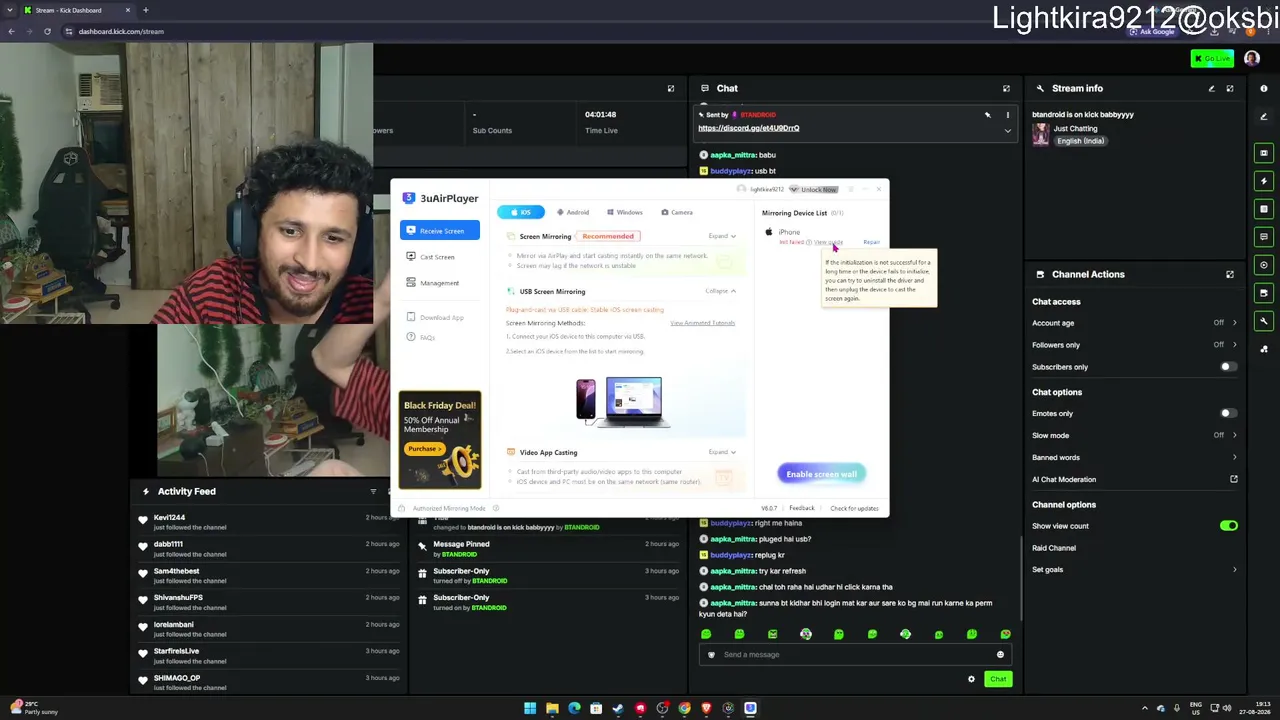The height and width of the screenshot is (720, 1280).
Task: Open Receive Screen in 3uAirPlayer sidebar
Action: click(x=440, y=231)
